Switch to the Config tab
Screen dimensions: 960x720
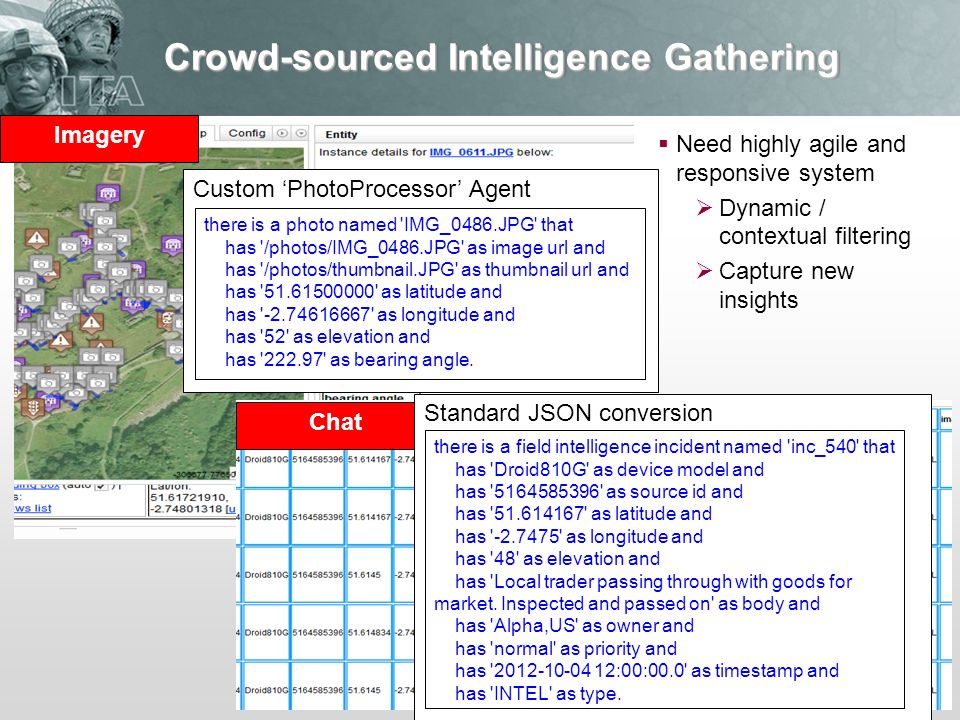[247, 133]
